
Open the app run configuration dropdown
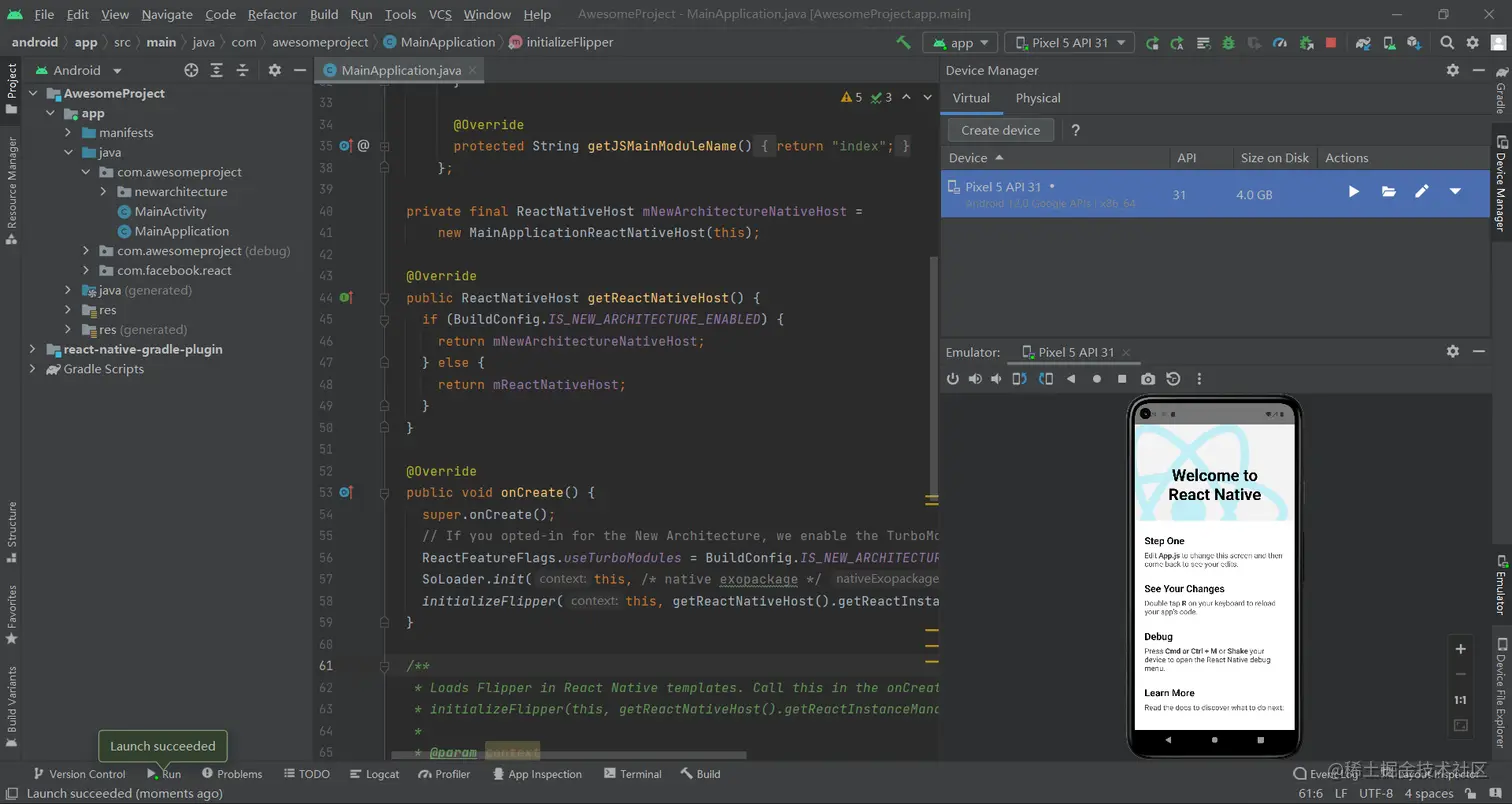click(961, 43)
